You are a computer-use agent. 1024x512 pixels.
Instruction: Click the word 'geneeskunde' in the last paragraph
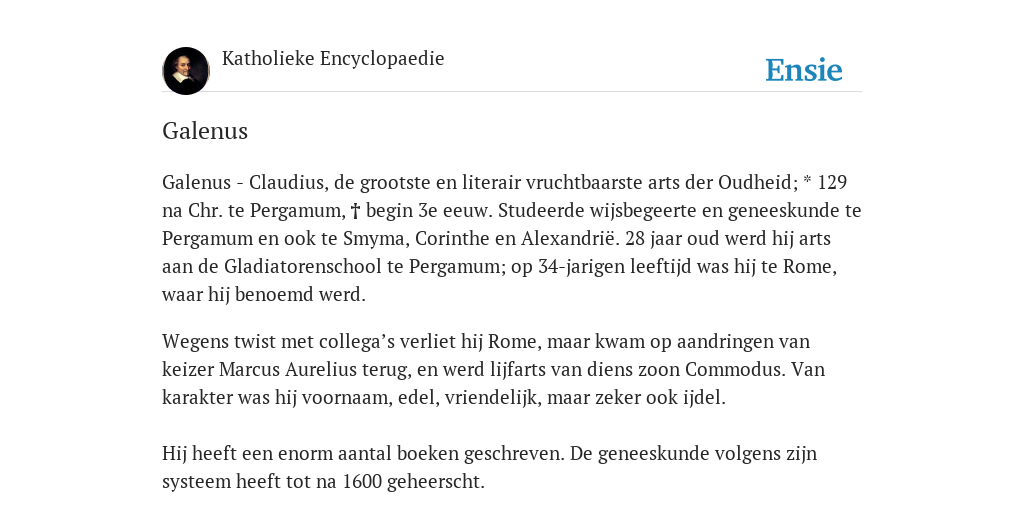tap(654, 454)
